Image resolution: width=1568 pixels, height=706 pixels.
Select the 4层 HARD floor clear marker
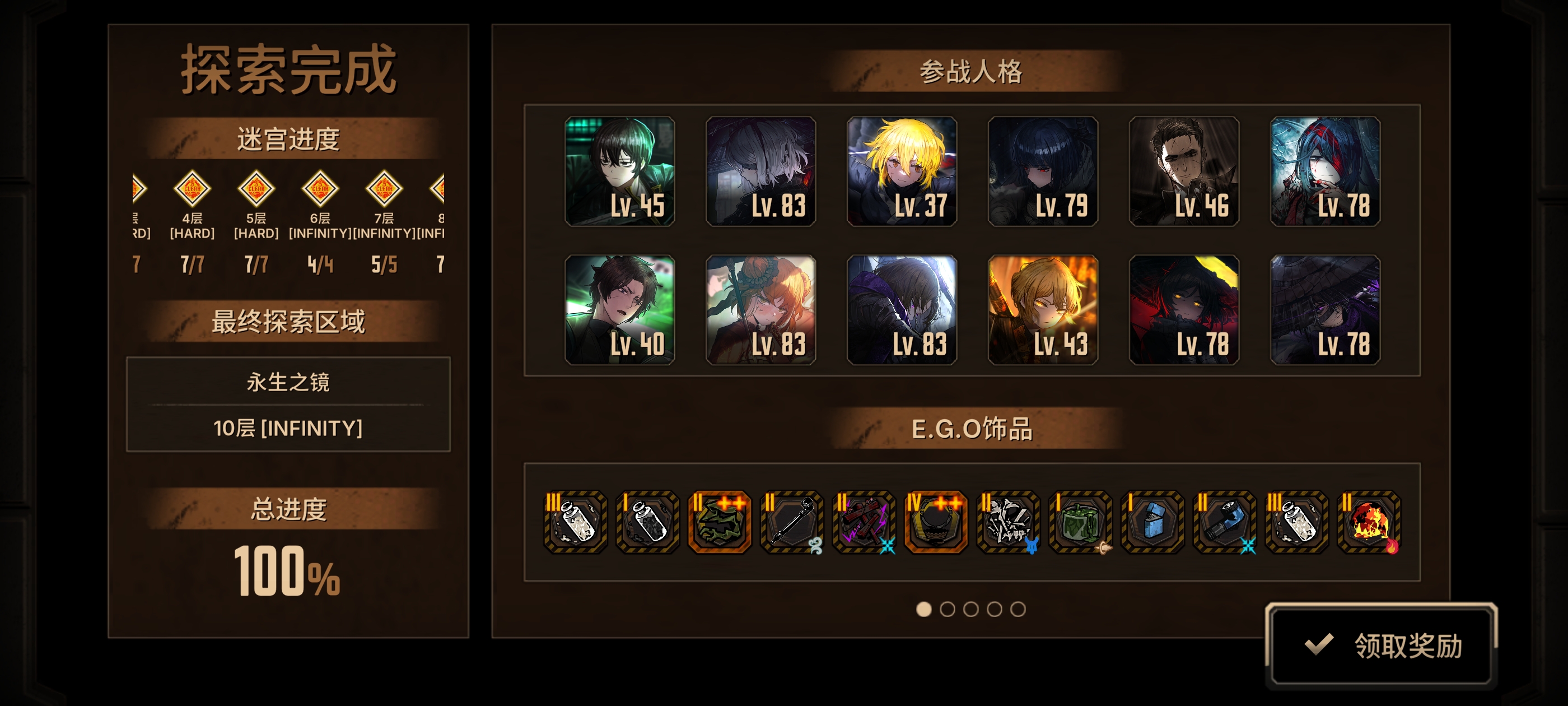point(192,189)
